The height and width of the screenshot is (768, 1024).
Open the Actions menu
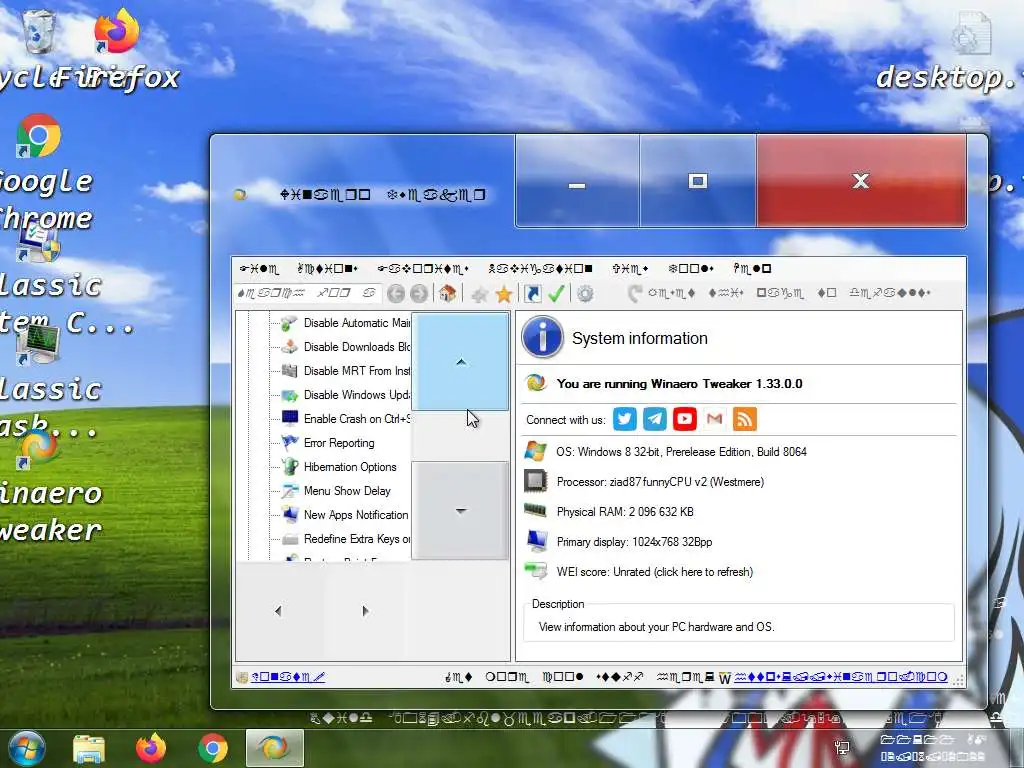pos(327,268)
